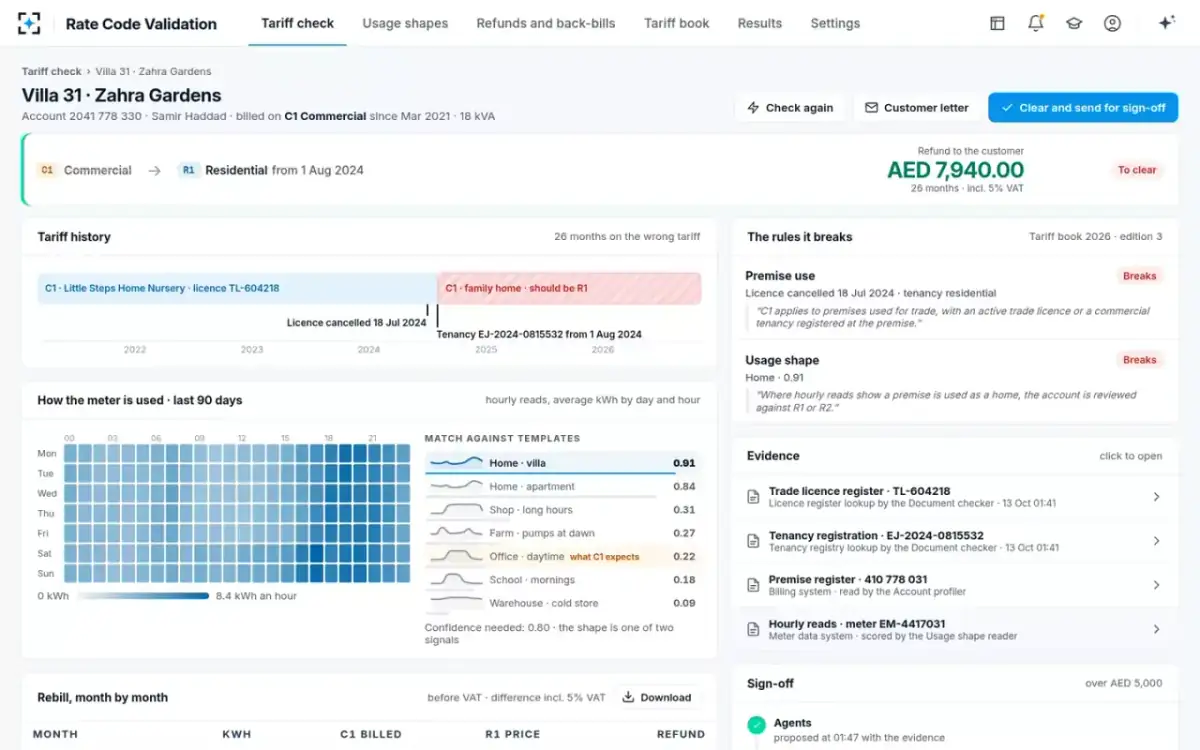Click School mornings sparkline shape

pyautogui.click(x=455, y=579)
